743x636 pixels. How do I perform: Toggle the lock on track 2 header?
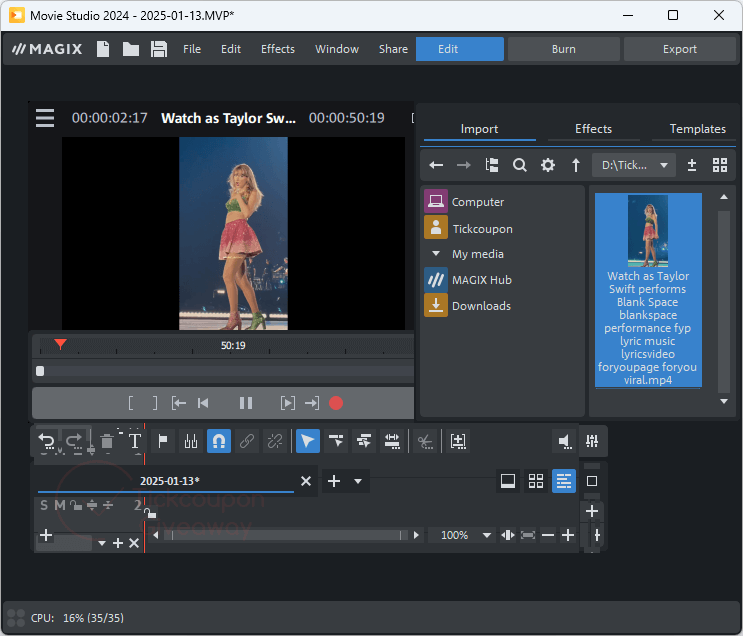click(x=76, y=505)
